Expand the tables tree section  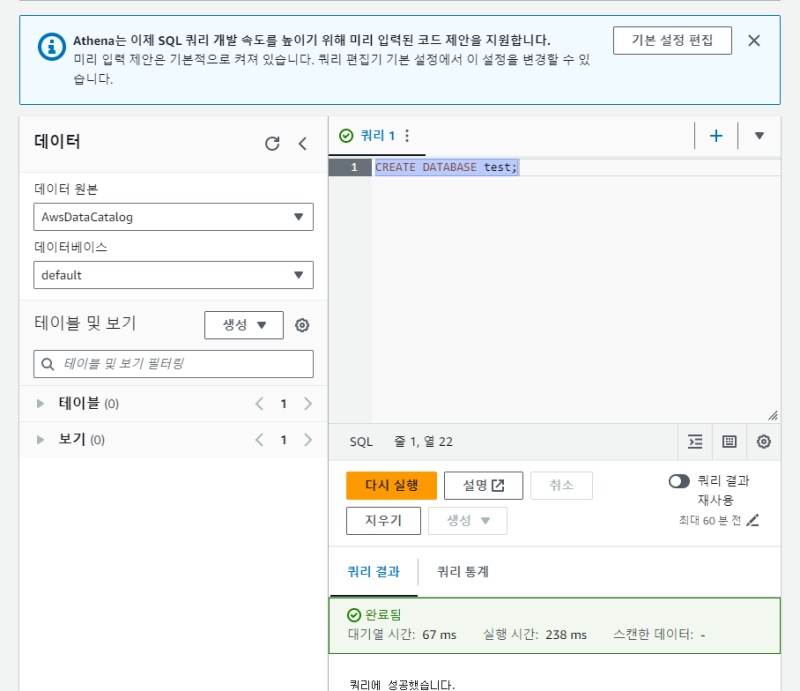pos(41,404)
